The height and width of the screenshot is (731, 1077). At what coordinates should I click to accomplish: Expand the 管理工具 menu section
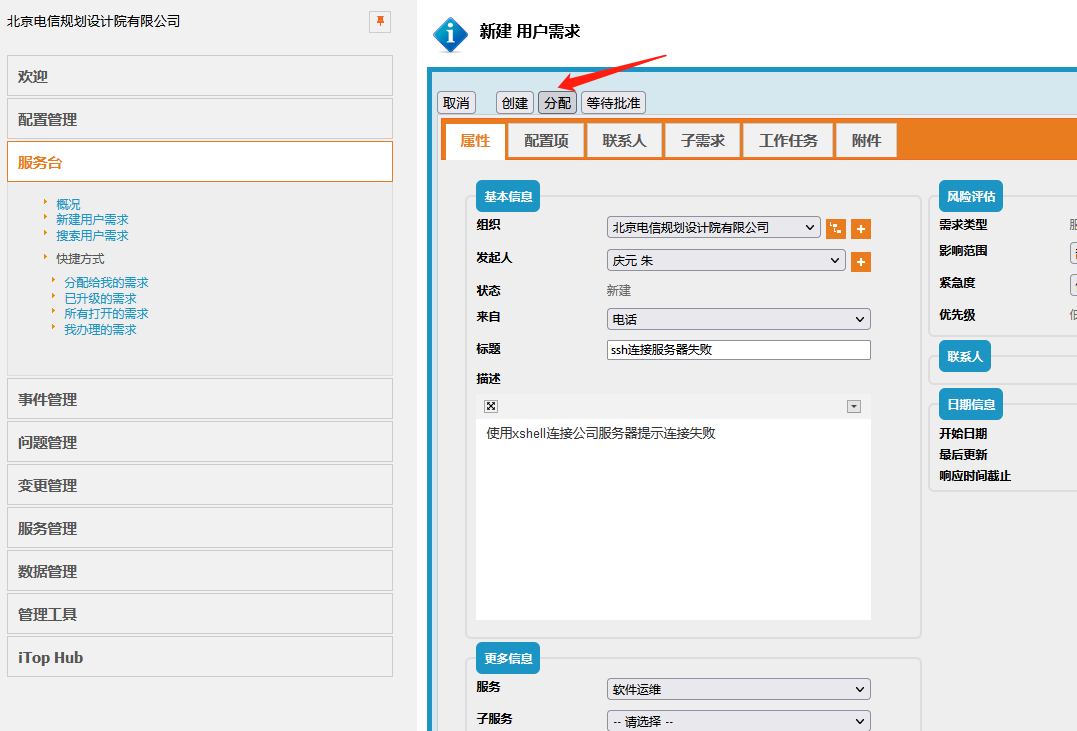(200, 614)
